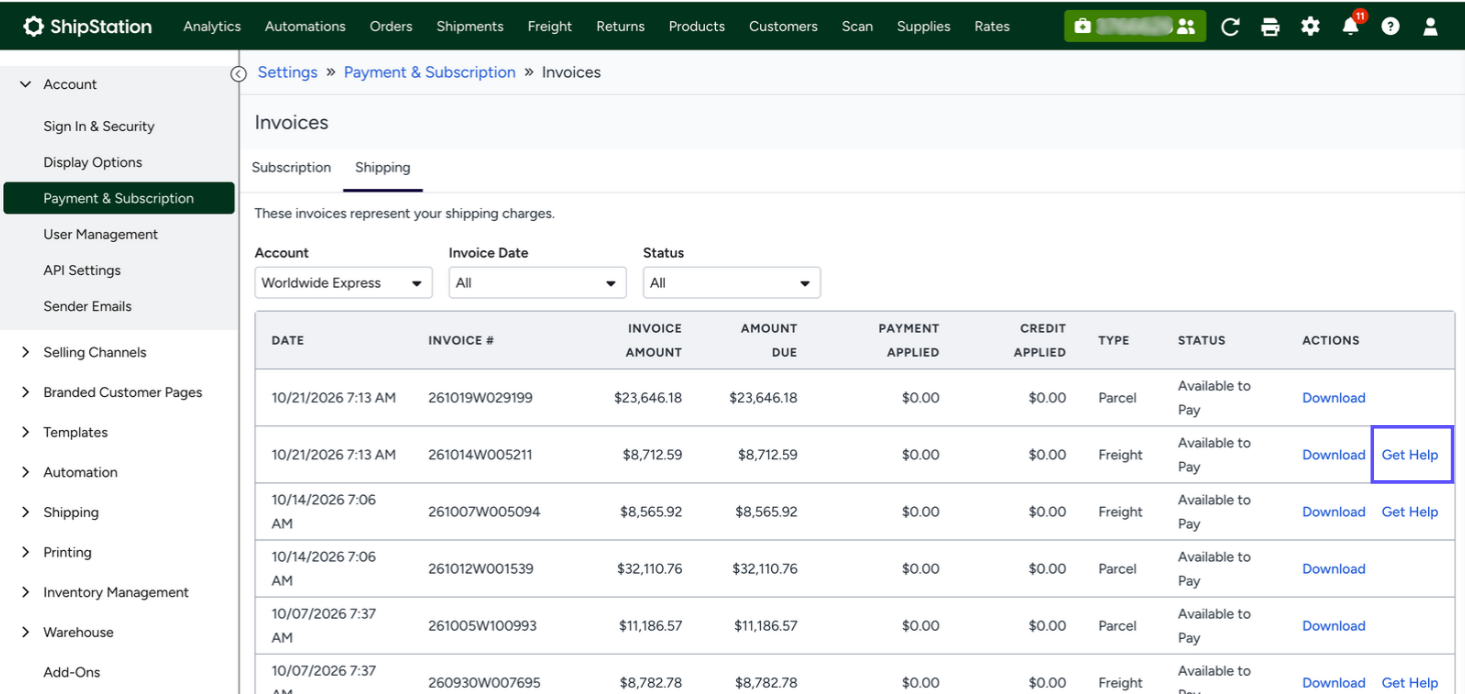Open API Settings
The image size is (1465, 694).
82,270
